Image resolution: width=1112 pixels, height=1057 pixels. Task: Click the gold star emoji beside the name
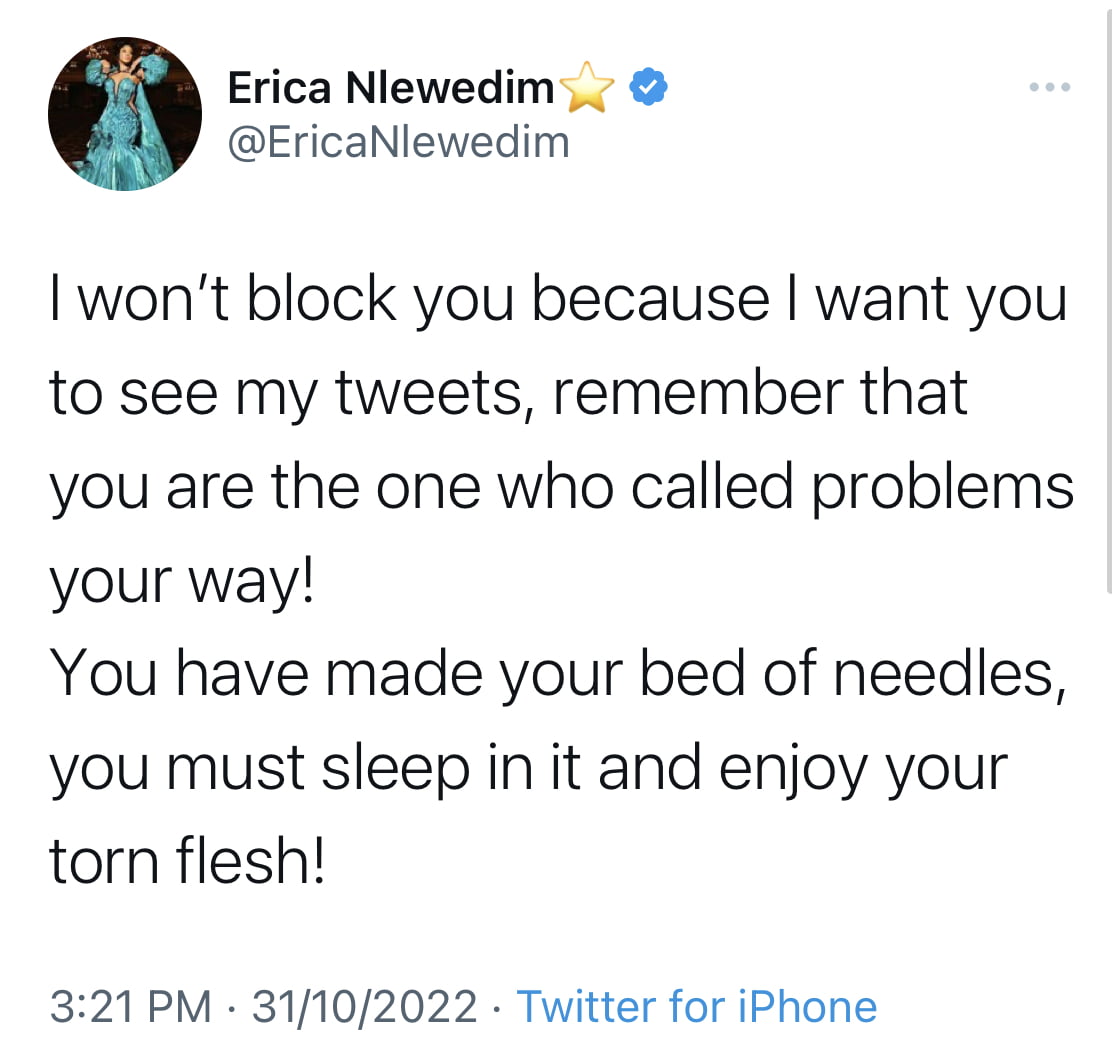point(587,87)
